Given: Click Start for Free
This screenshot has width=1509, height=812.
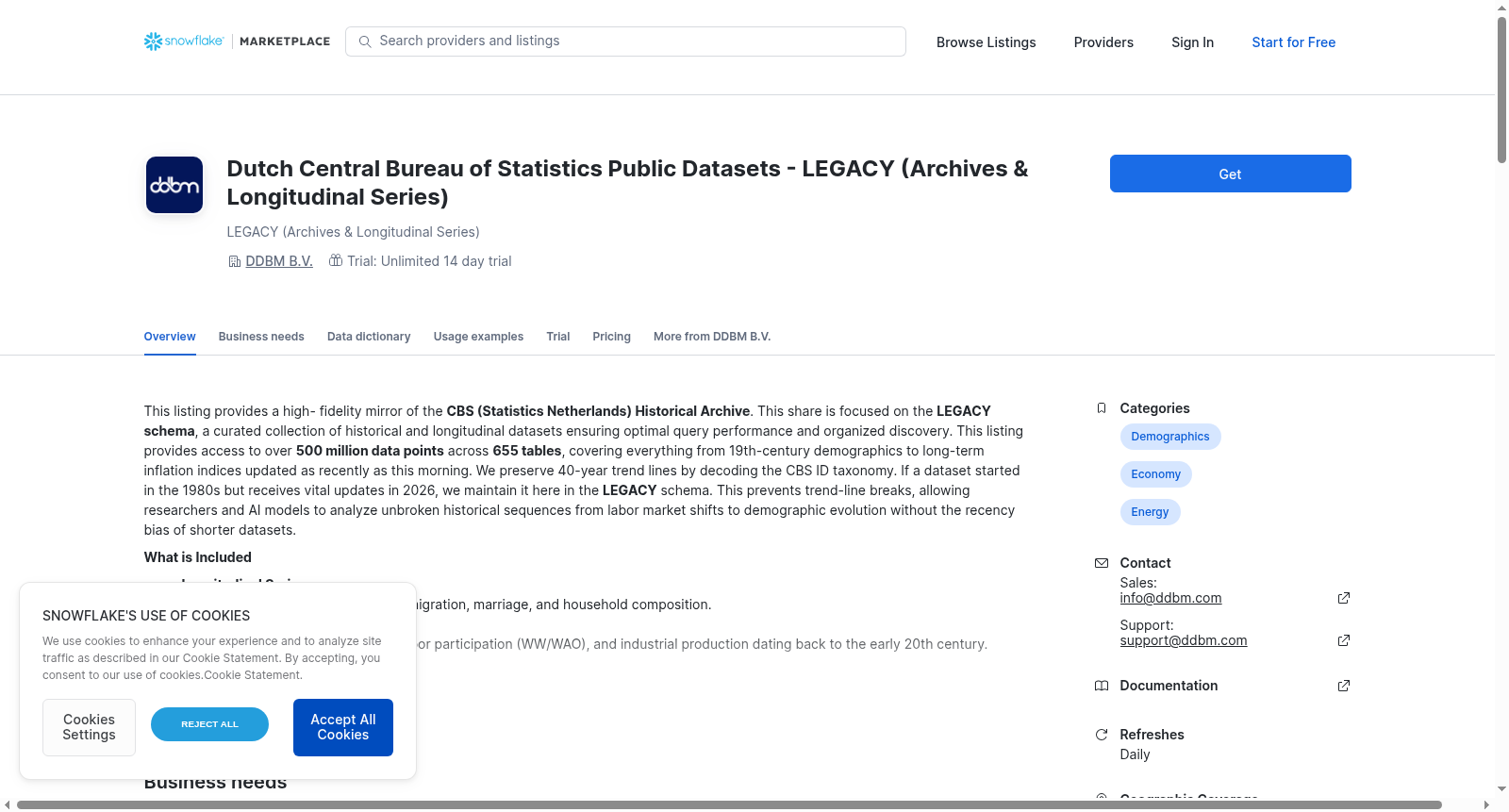Looking at the screenshot, I should tap(1293, 42).
